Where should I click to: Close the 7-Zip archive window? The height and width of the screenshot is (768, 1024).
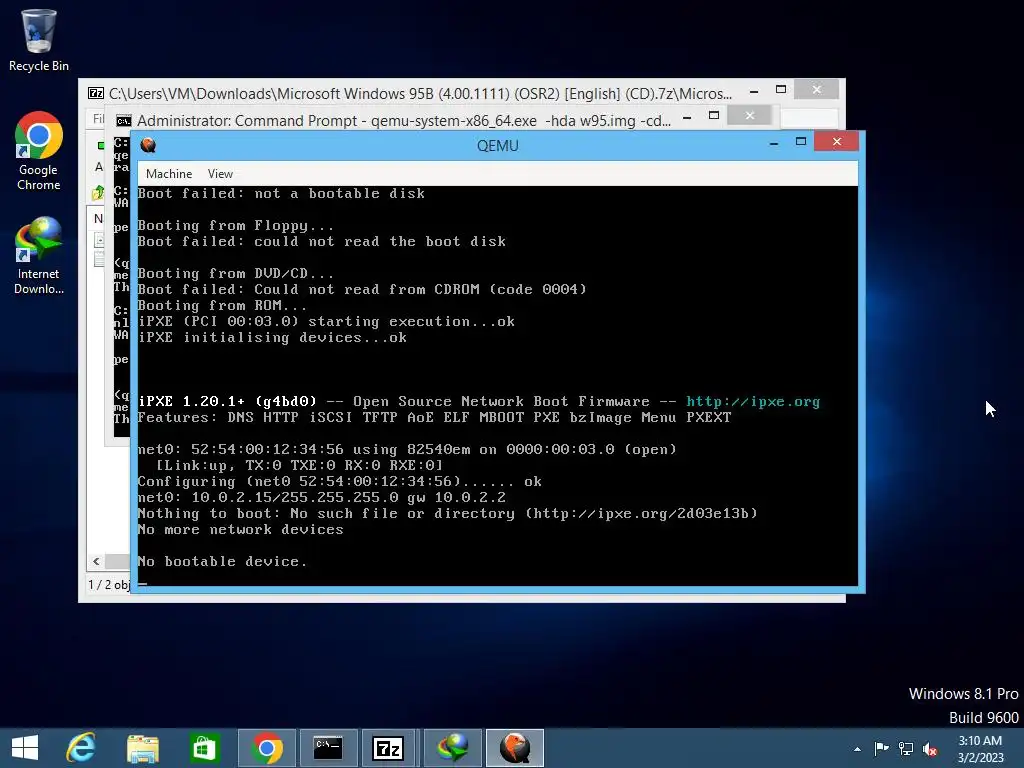pos(816,89)
